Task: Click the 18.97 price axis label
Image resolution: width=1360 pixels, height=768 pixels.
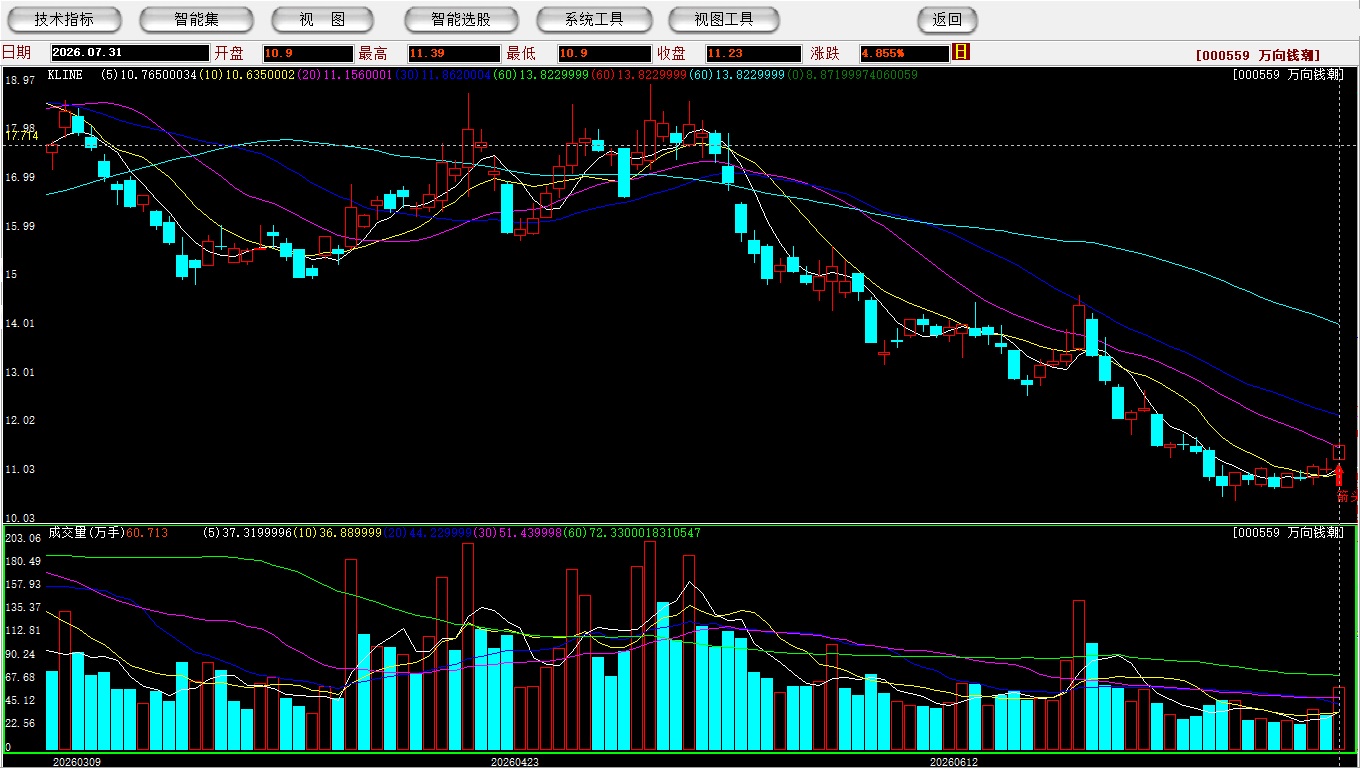Action: (x=20, y=80)
